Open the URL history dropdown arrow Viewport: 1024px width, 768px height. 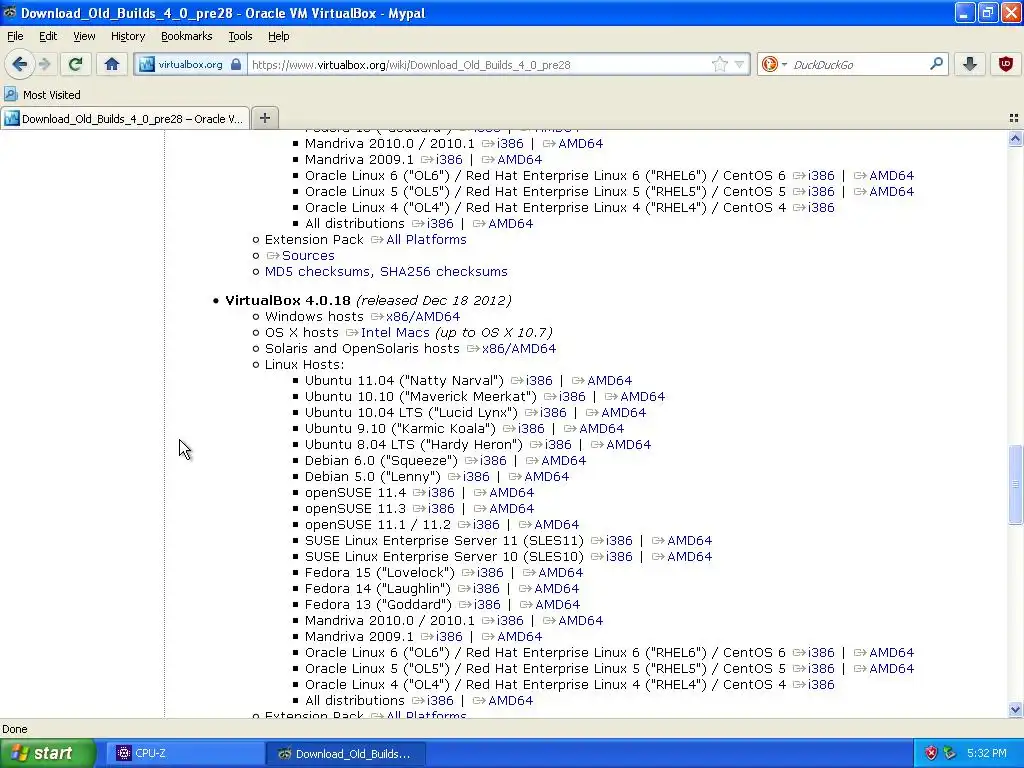739,65
